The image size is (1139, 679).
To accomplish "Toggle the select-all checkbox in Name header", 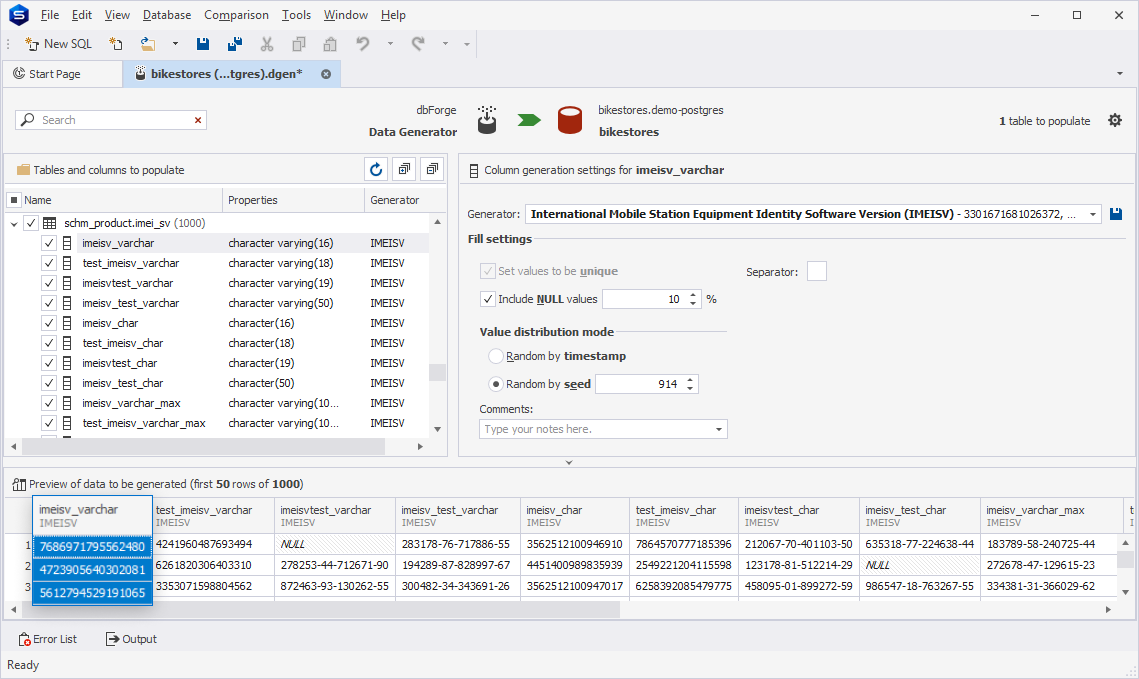I will [x=14, y=200].
